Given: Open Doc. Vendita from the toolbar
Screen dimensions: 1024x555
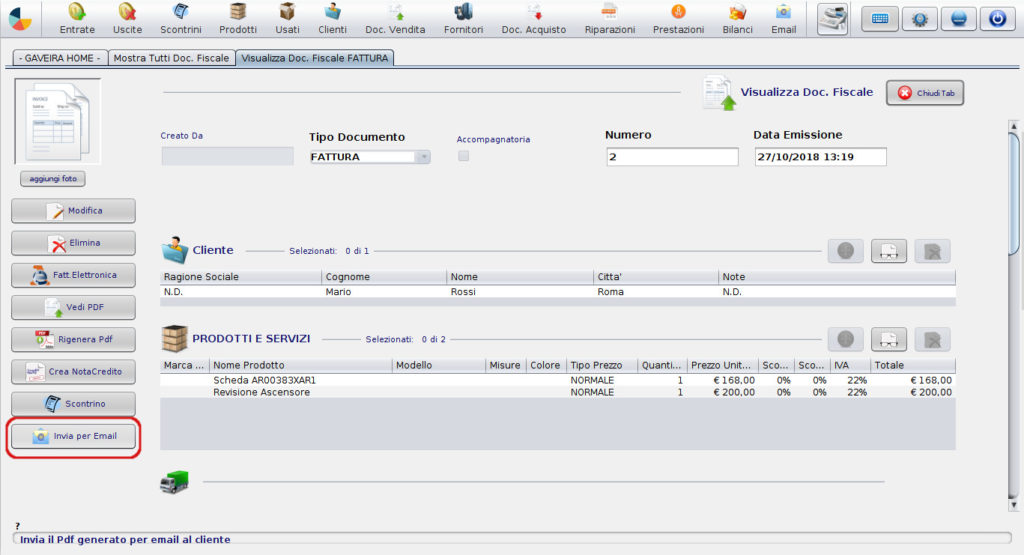Looking at the screenshot, I should (x=395, y=18).
